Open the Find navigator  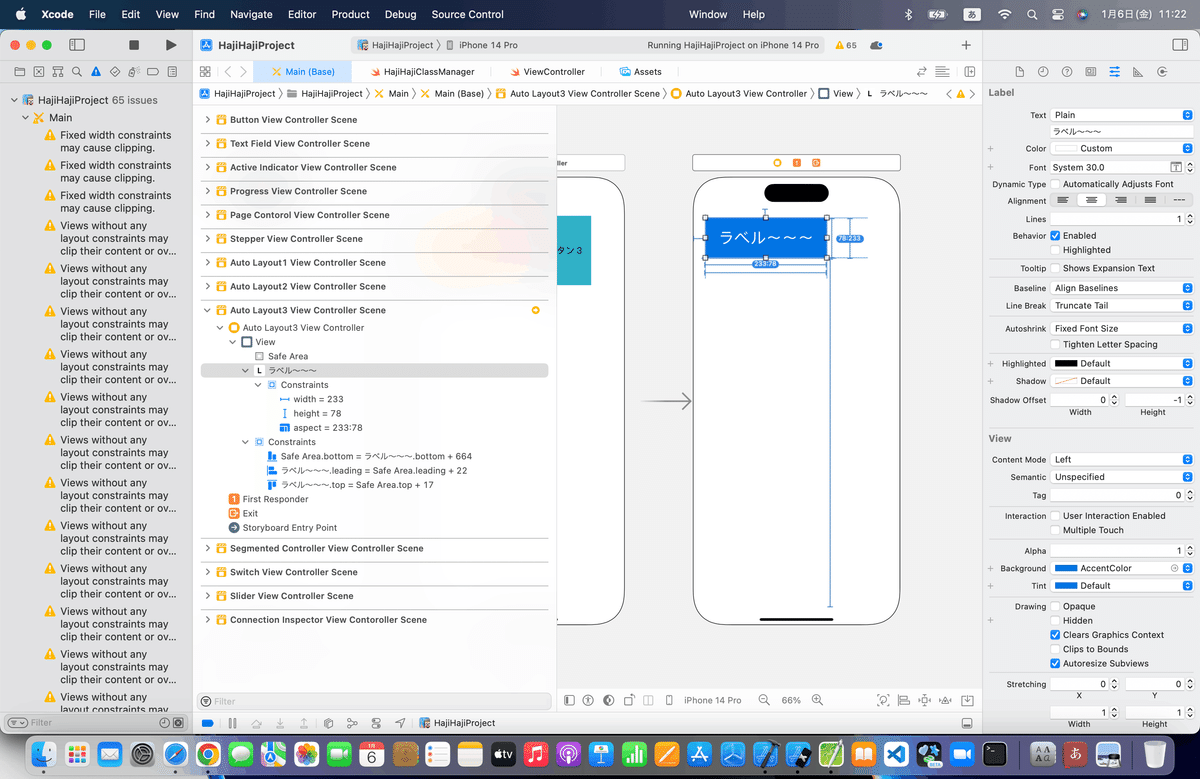pyautogui.click(x=76, y=72)
